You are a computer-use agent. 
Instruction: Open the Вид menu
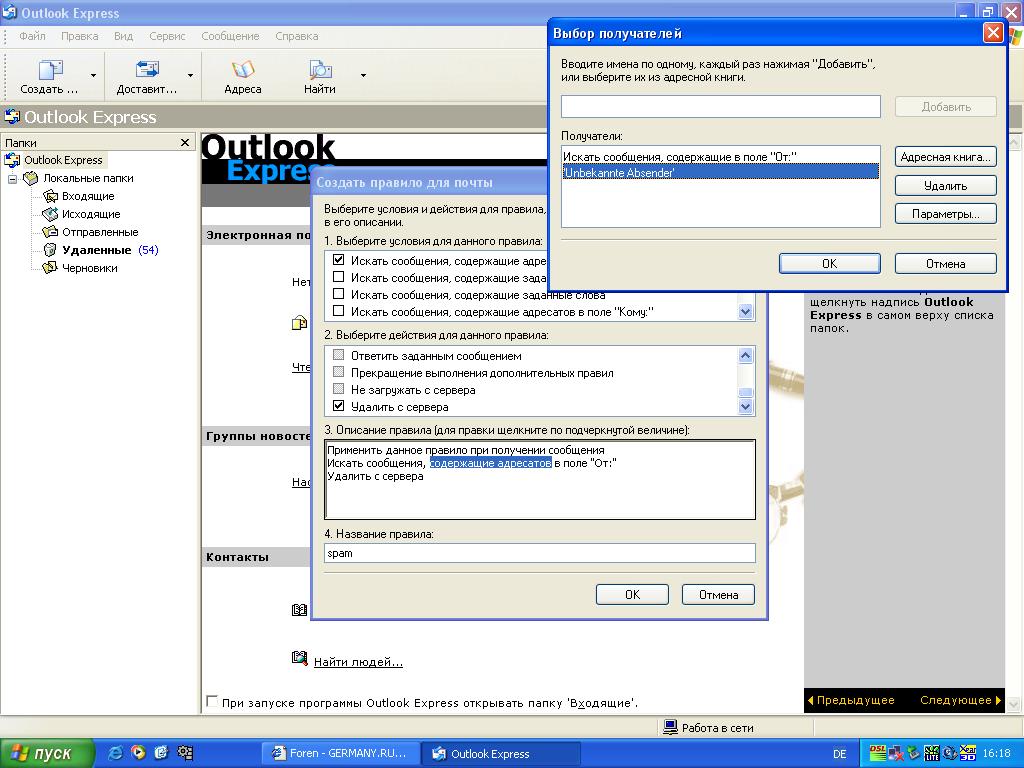[x=123, y=36]
